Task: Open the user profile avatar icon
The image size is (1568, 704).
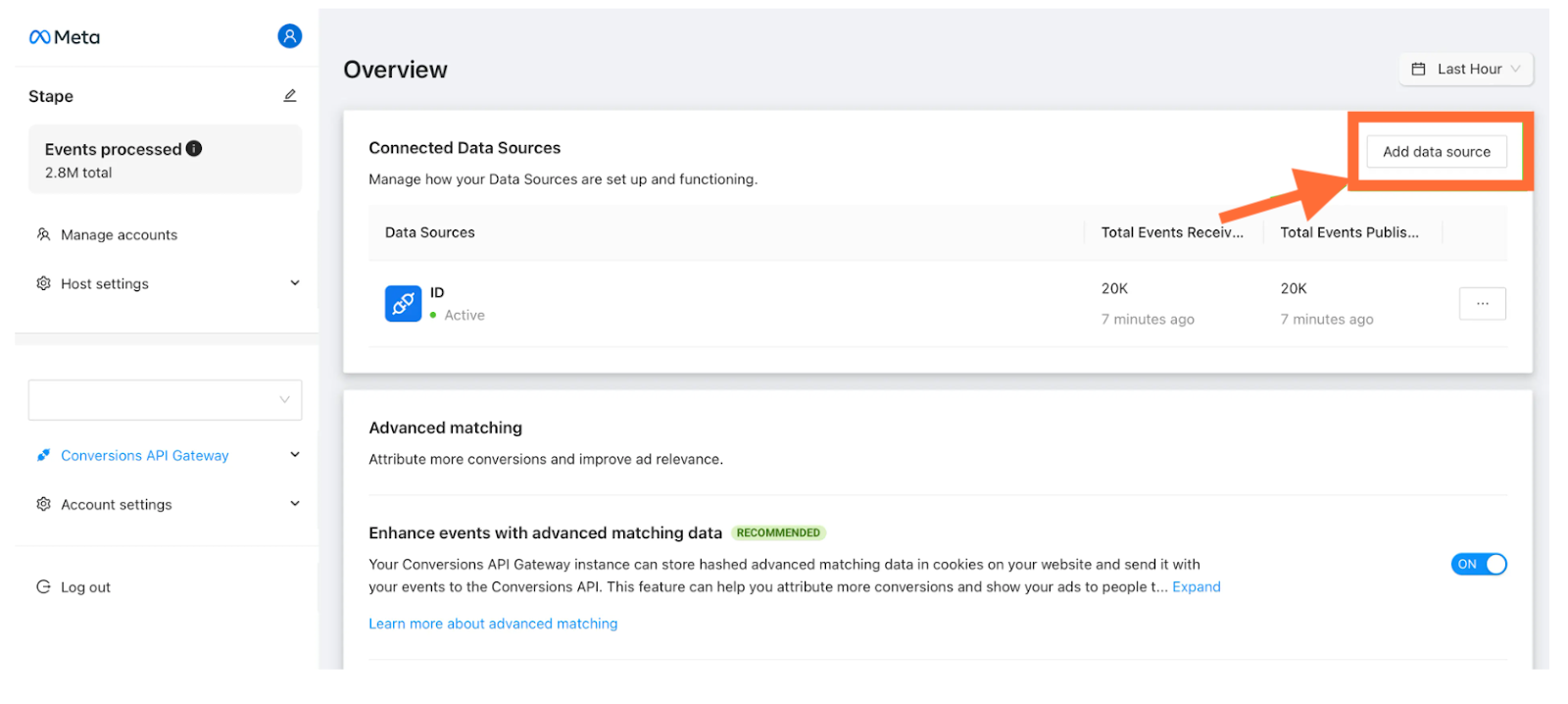Action: tap(290, 36)
